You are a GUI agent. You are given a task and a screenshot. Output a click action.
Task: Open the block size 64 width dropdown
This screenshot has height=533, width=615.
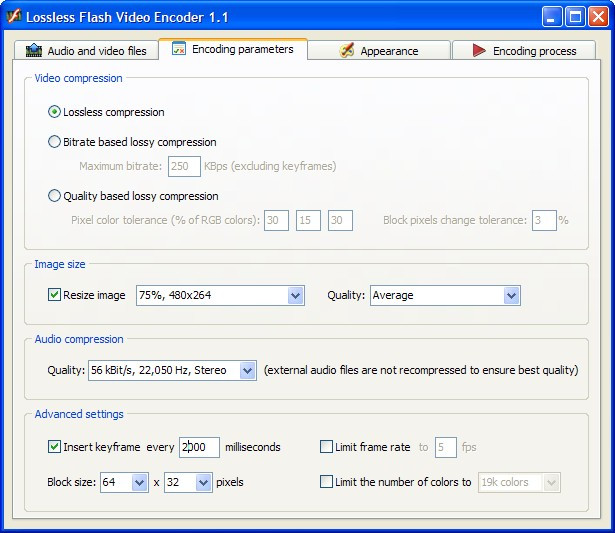pos(139,482)
